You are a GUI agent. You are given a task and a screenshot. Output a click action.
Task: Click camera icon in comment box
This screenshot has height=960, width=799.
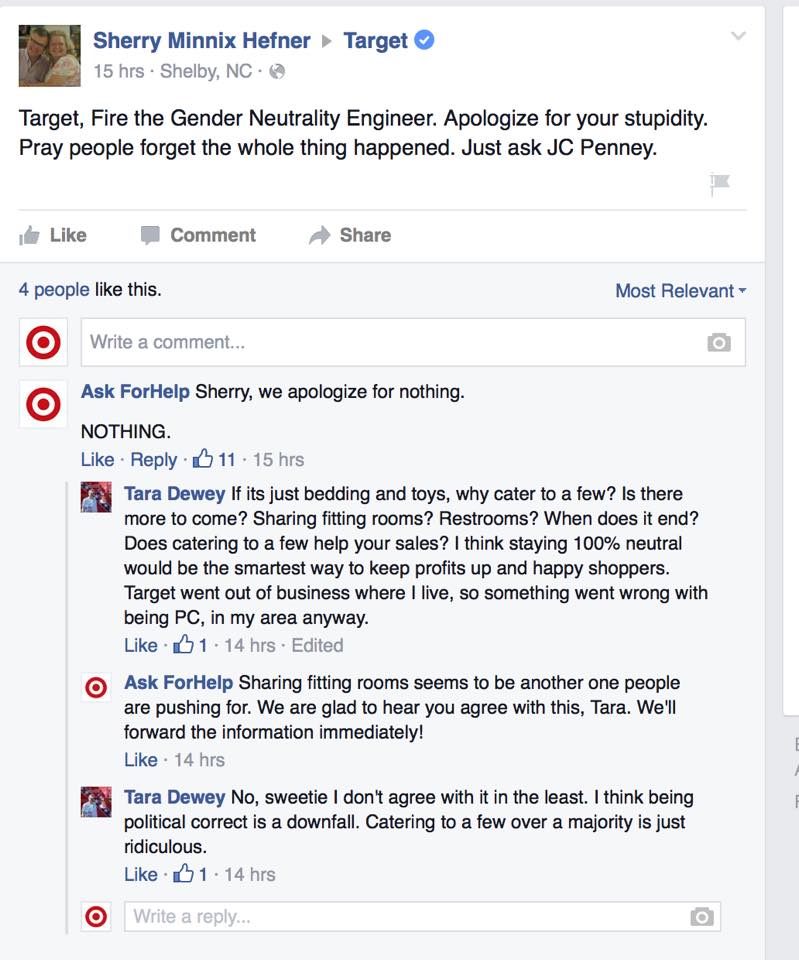click(x=718, y=343)
